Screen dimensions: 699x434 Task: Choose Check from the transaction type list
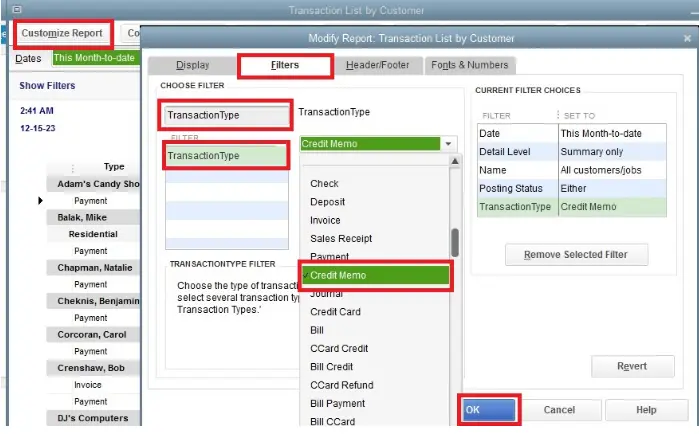[324, 184]
